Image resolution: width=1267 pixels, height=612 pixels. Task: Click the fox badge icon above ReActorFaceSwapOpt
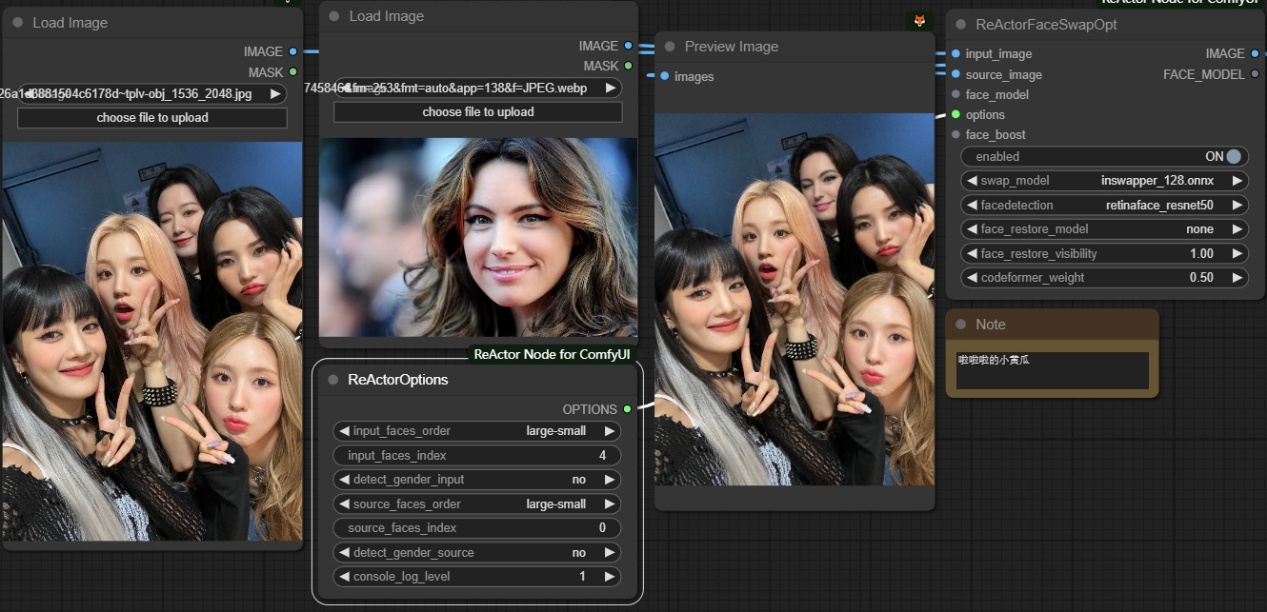pyautogui.click(x=918, y=20)
